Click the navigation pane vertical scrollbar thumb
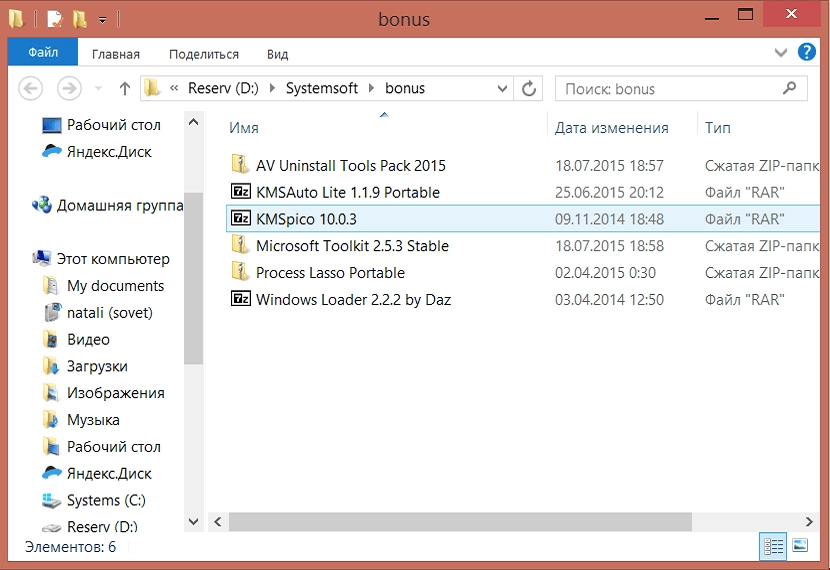Viewport: 830px width, 570px height. [x=194, y=278]
